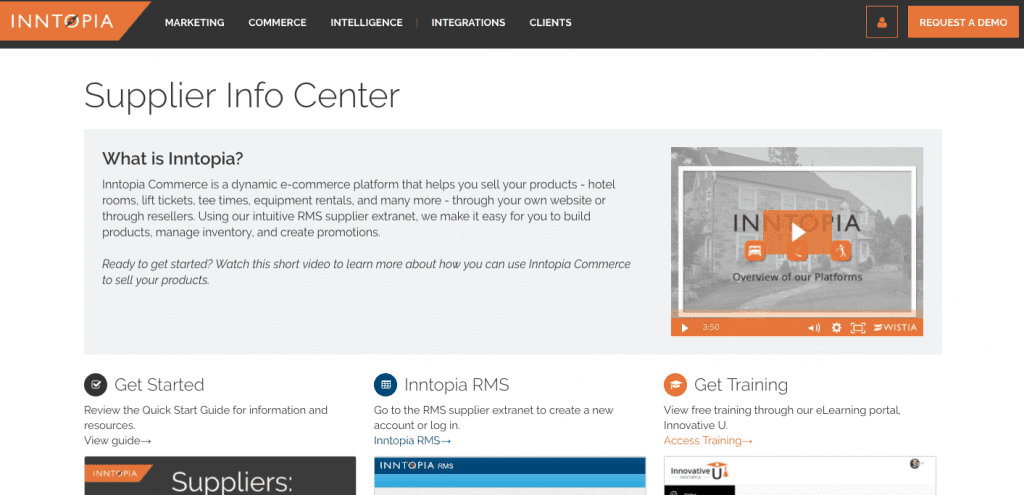Click the small play icon in the video control bar

tap(684, 328)
